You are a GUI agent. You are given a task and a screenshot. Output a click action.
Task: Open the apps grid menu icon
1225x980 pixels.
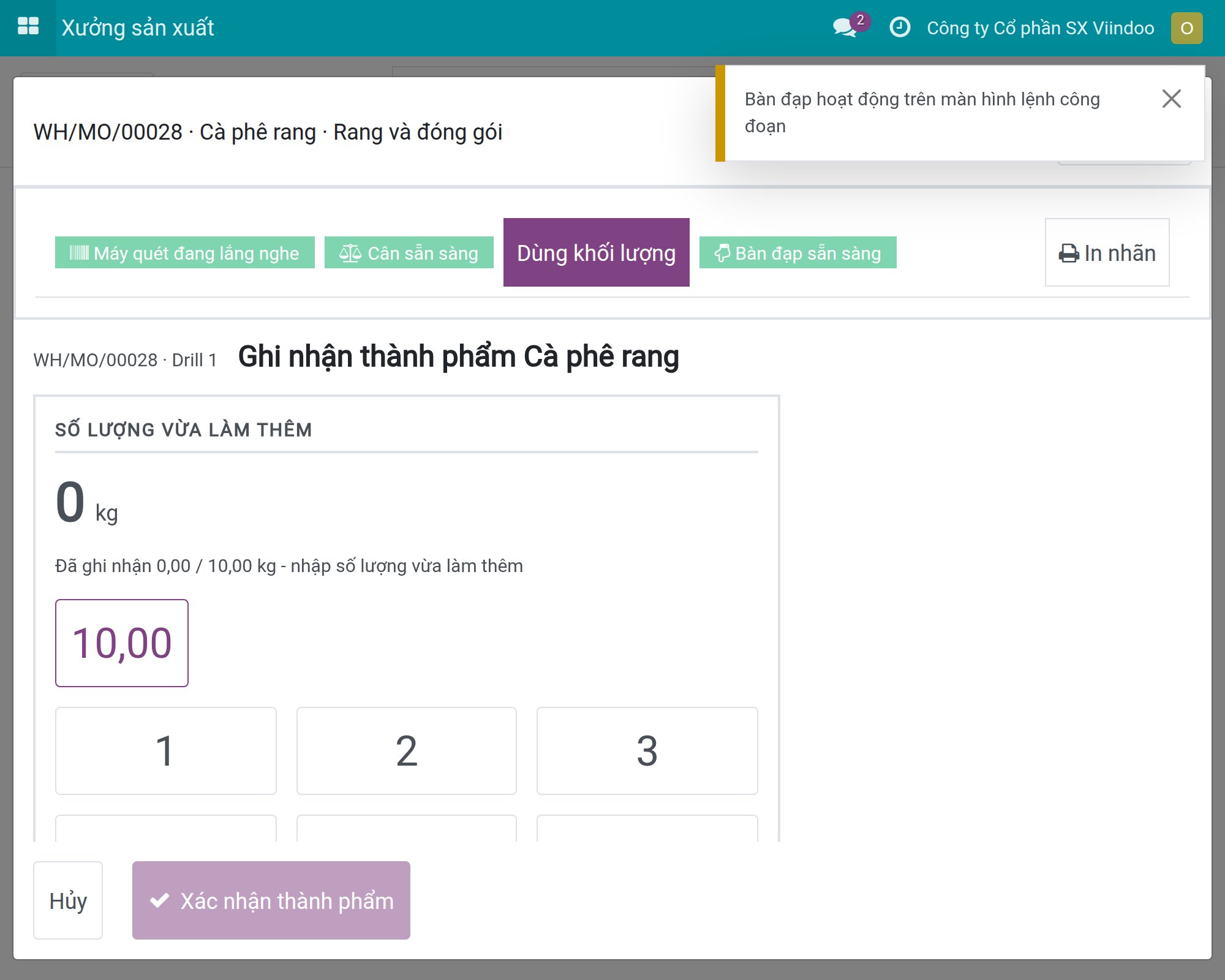(28, 28)
